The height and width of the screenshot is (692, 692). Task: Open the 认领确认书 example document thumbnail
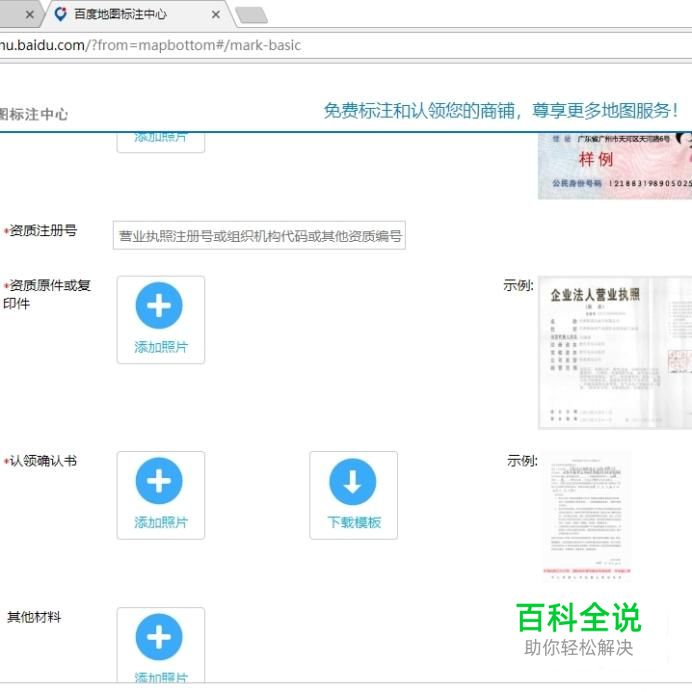586,516
